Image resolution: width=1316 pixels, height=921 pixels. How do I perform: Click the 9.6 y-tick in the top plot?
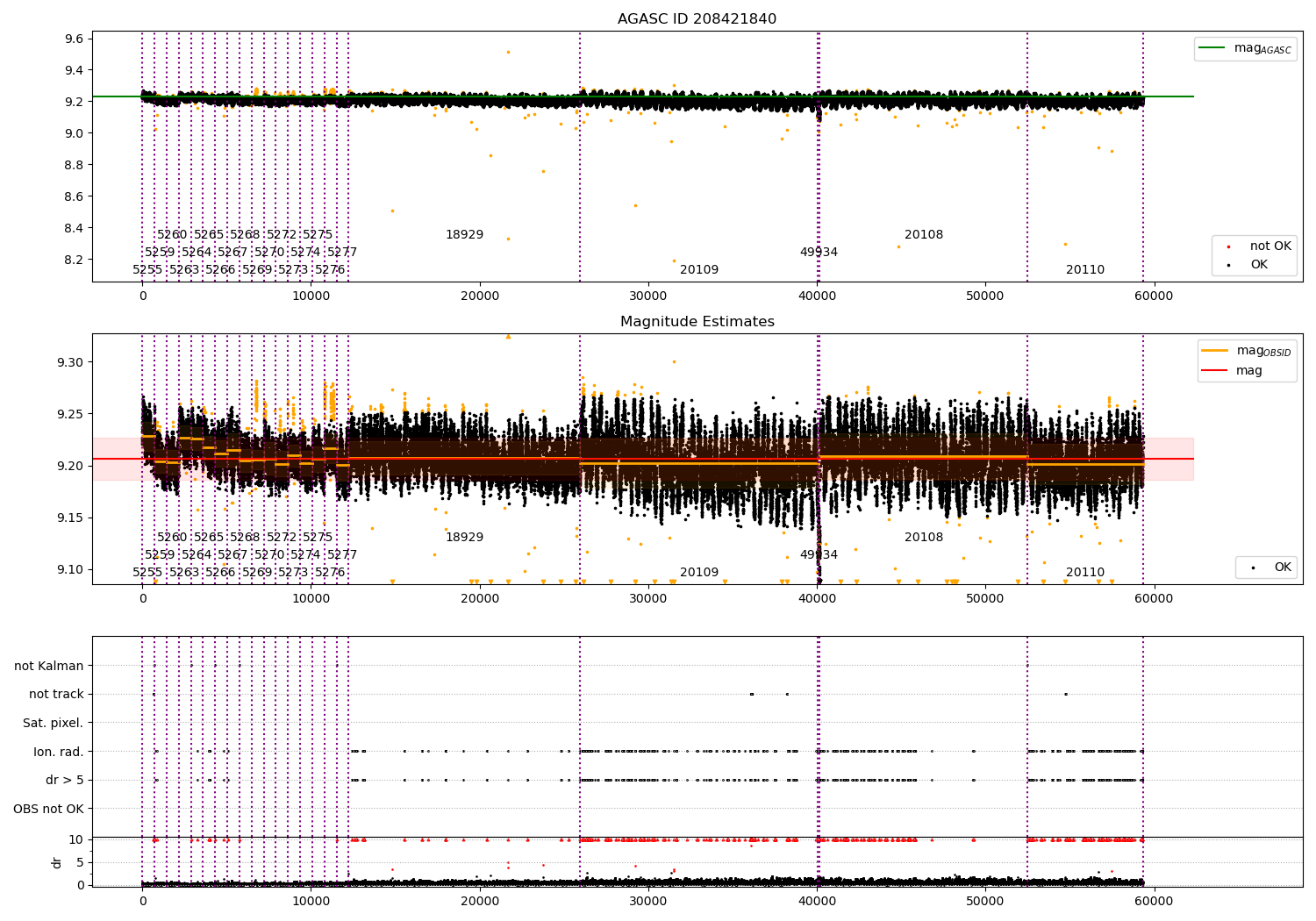coord(75,39)
